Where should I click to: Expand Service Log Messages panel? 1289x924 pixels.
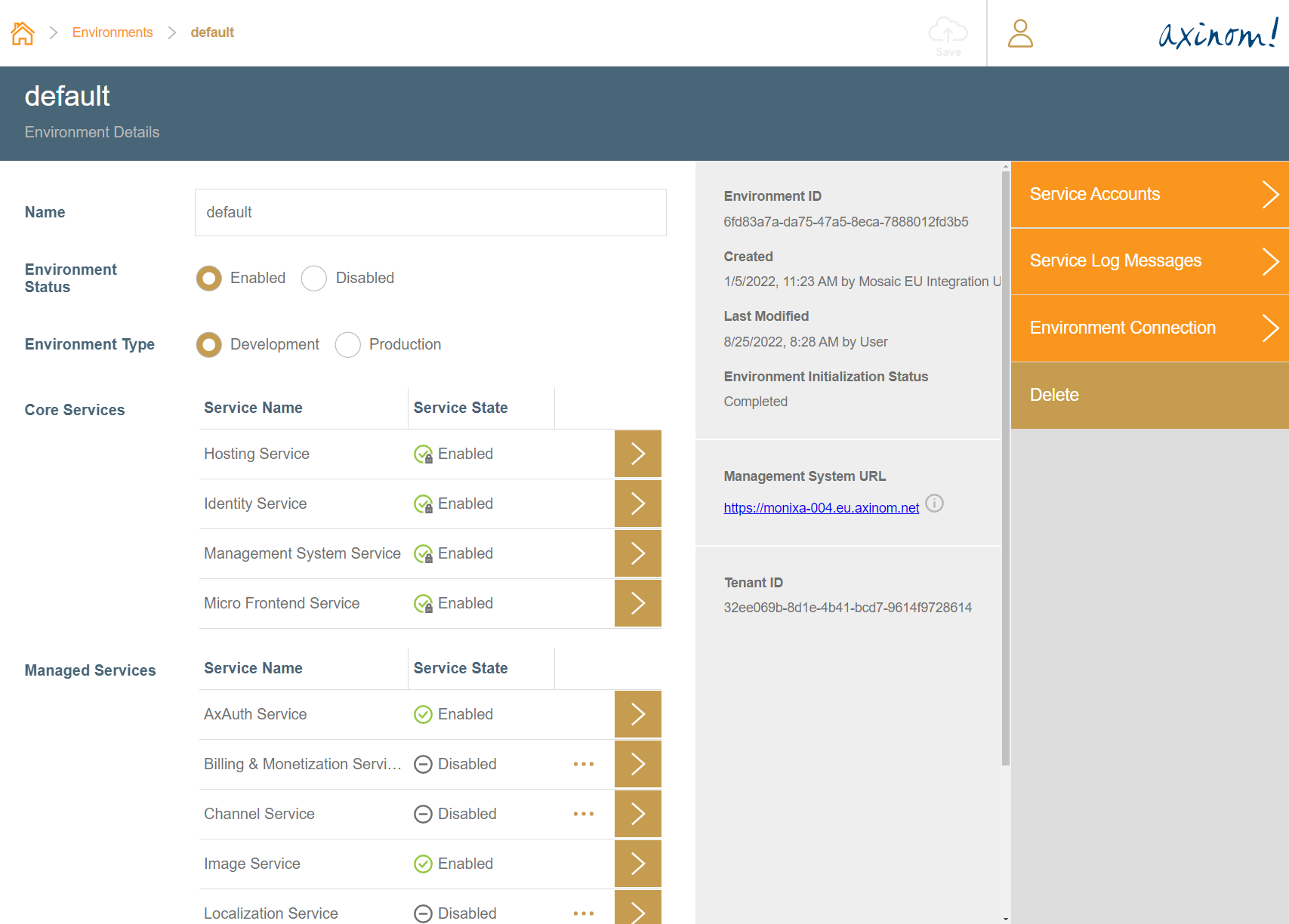pyautogui.click(x=1149, y=261)
